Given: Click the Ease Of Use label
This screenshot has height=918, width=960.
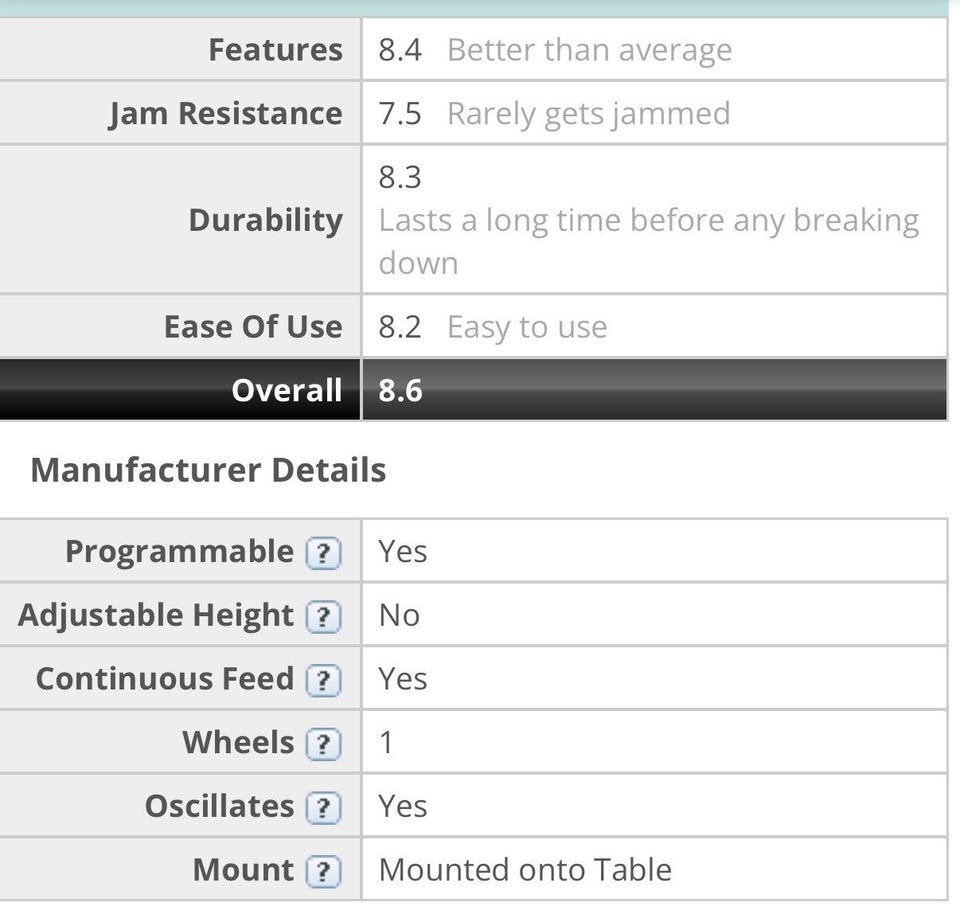Looking at the screenshot, I should pyautogui.click(x=253, y=327).
